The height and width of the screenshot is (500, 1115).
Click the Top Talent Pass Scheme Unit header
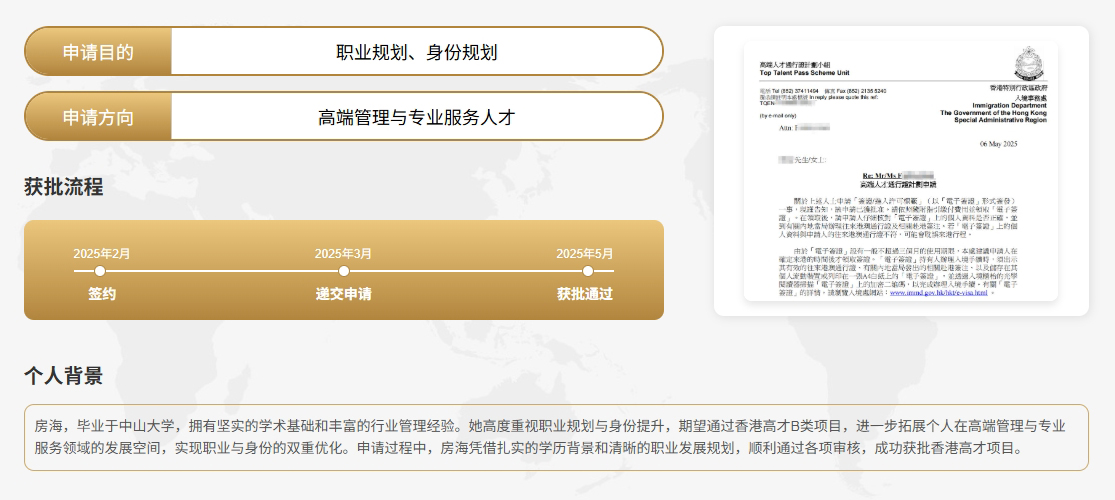click(x=808, y=74)
